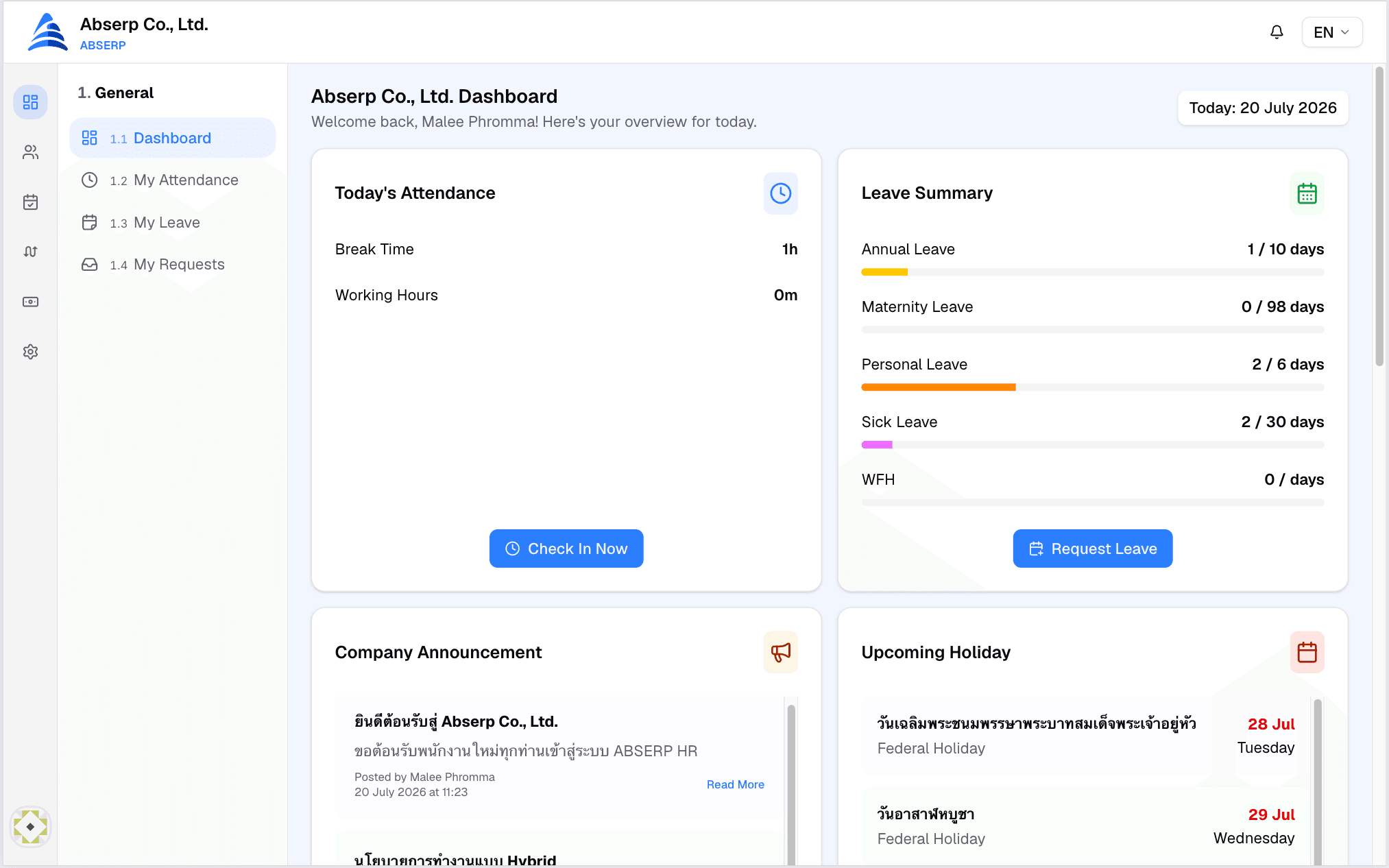
Task: Select the dashboard grid icon in sidebar rail
Action: tap(30, 102)
